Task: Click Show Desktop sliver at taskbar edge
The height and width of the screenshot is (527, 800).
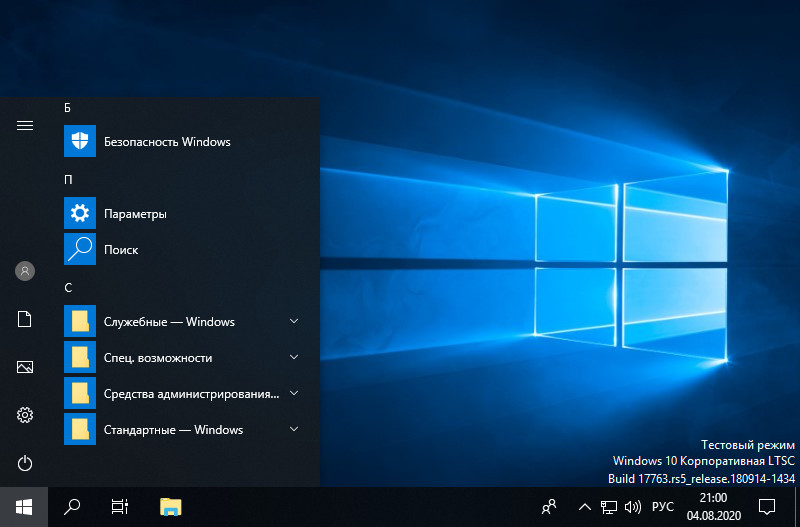Action: [797, 507]
